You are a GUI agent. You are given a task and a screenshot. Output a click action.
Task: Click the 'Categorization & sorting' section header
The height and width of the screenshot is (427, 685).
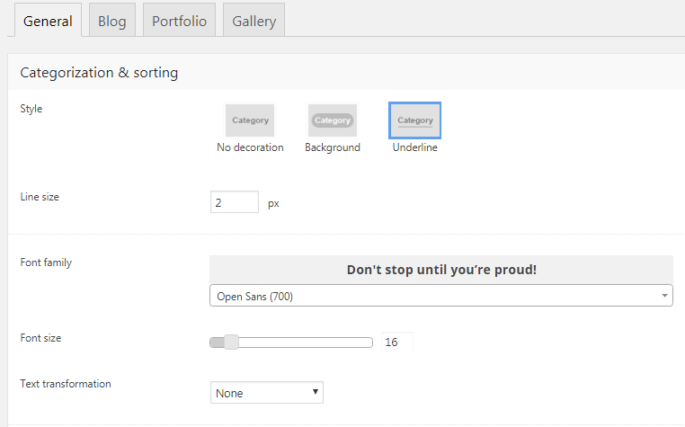pos(99,72)
